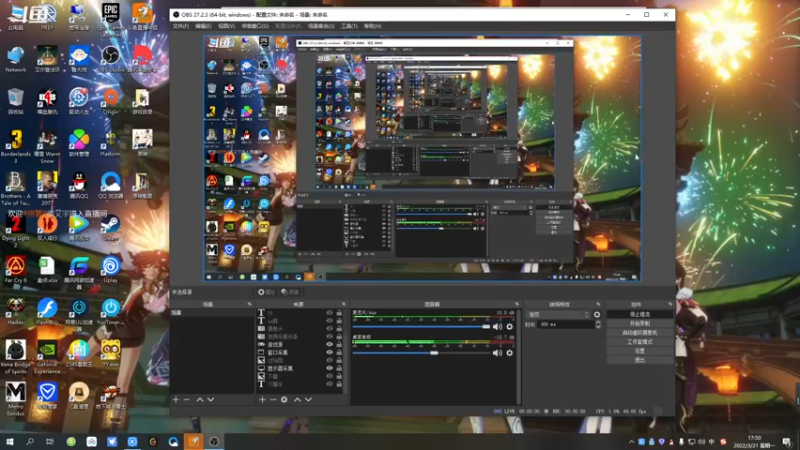Move source down in sources list
The image size is (800, 450).
point(308,400)
